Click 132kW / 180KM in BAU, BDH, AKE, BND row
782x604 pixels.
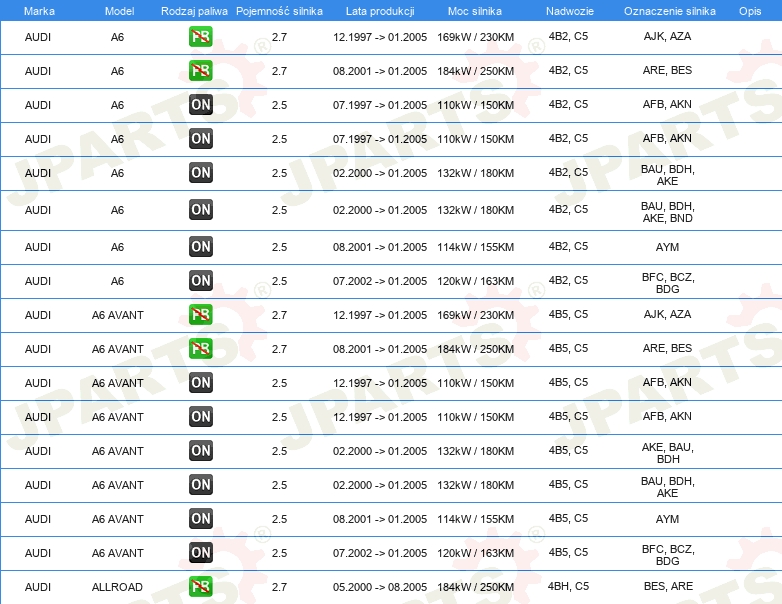[x=475, y=210]
